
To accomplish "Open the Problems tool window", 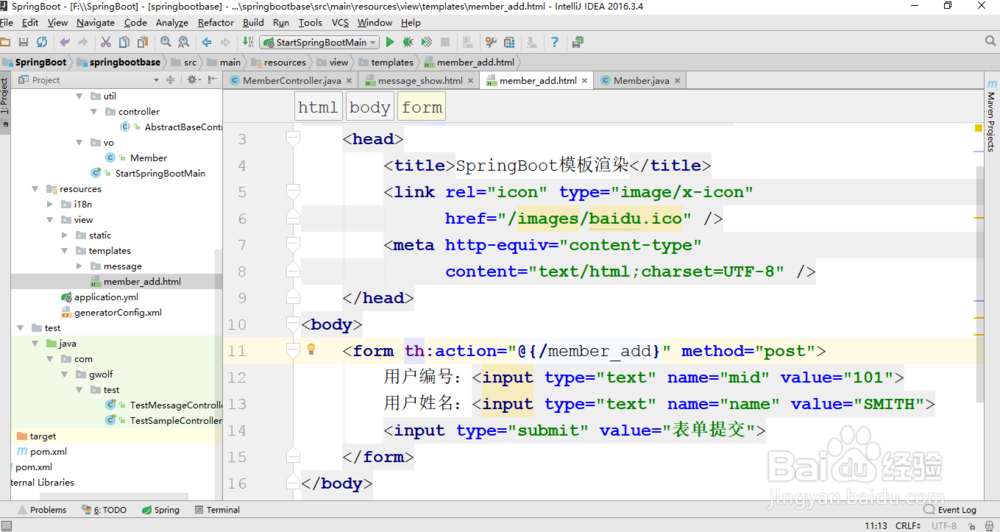I will coord(42,510).
